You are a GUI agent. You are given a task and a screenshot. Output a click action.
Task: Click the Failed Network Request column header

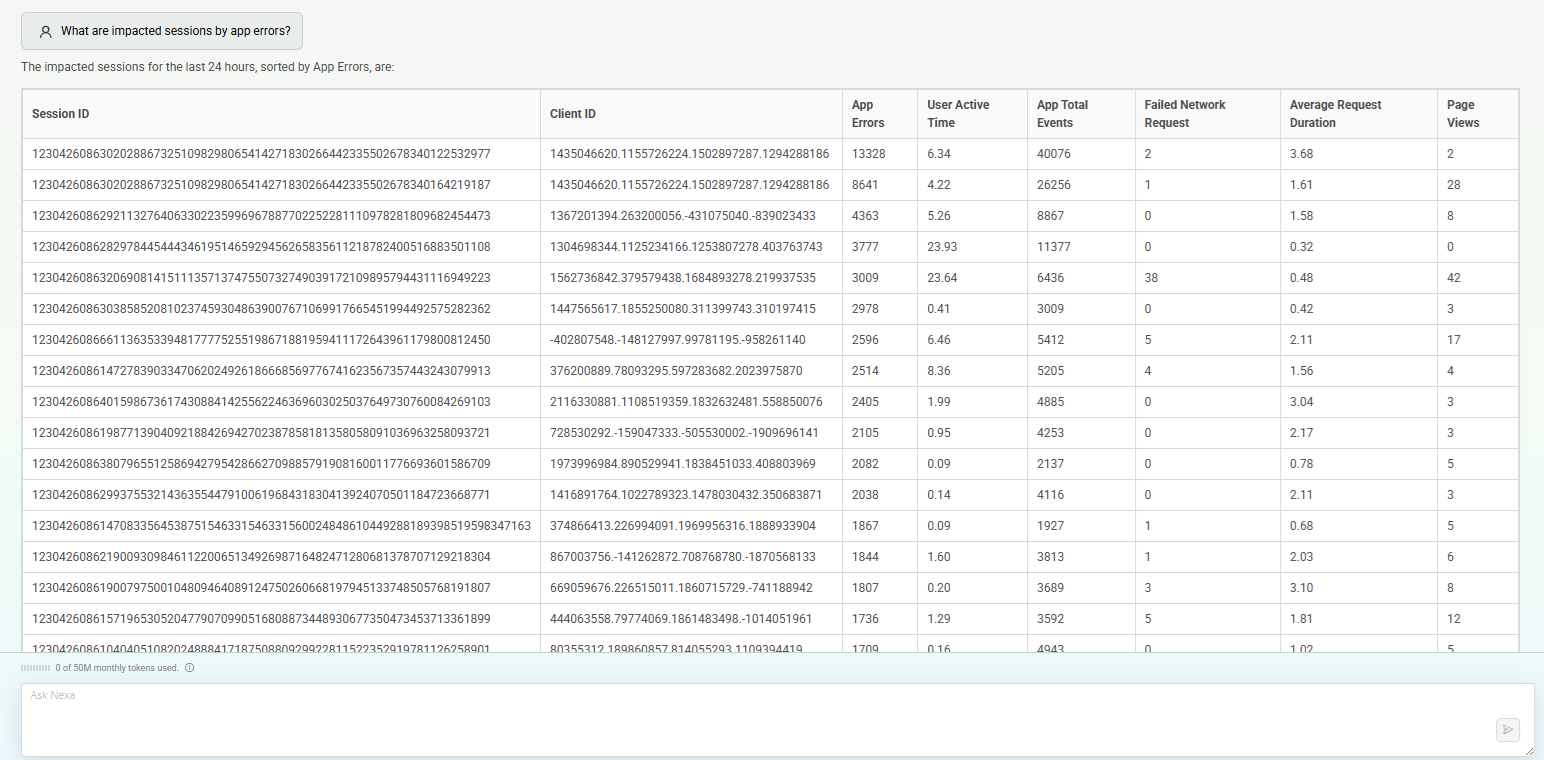[1207, 114]
